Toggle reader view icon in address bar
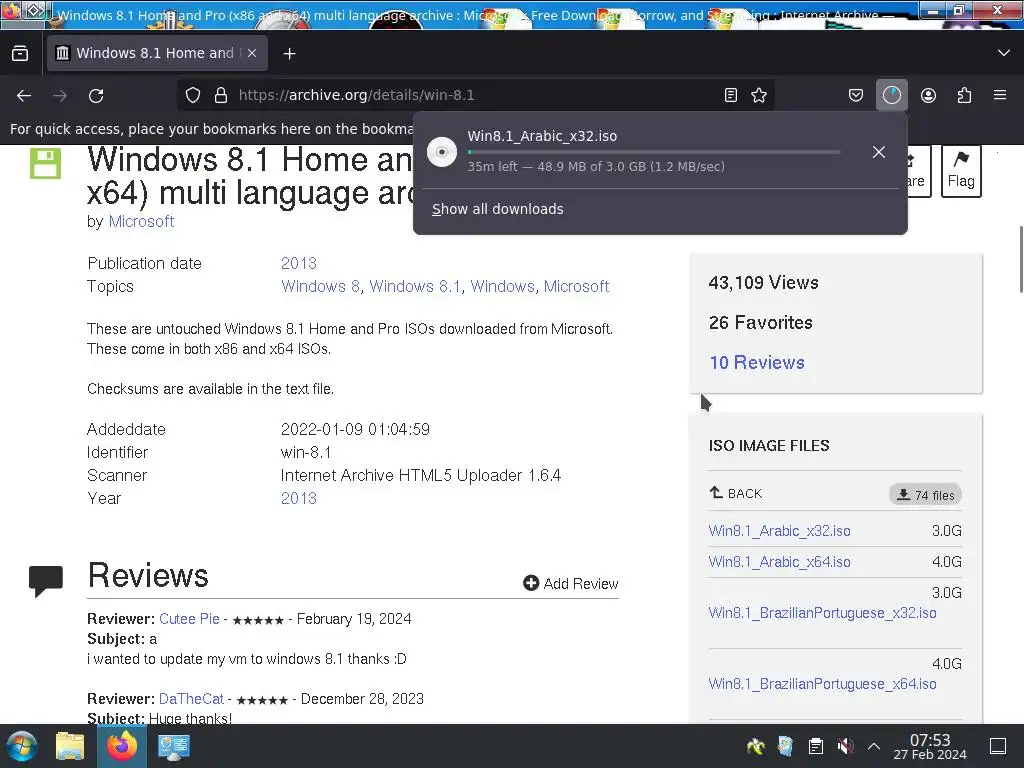1024x768 pixels. click(731, 95)
